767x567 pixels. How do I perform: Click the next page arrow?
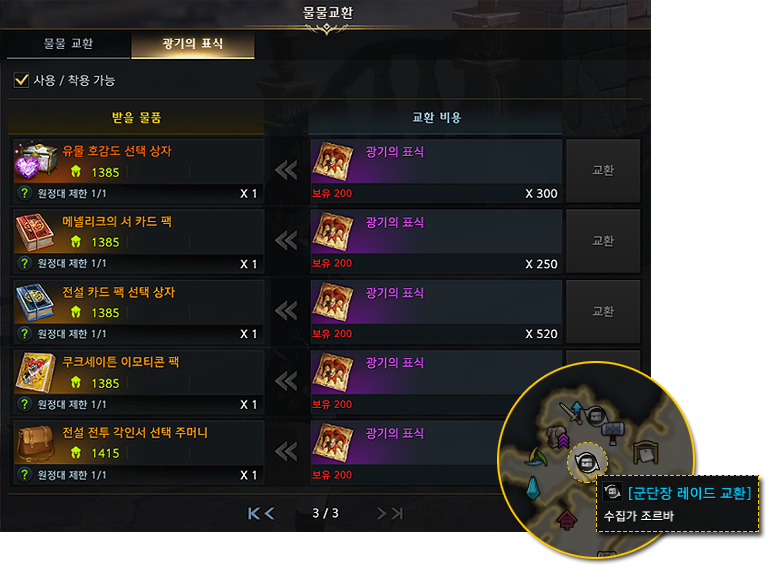pyautogui.click(x=382, y=513)
